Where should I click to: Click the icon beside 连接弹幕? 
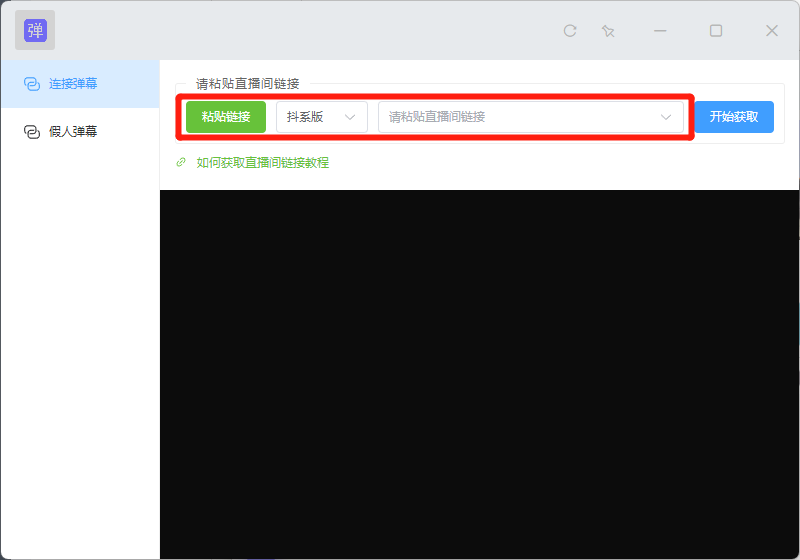31,84
